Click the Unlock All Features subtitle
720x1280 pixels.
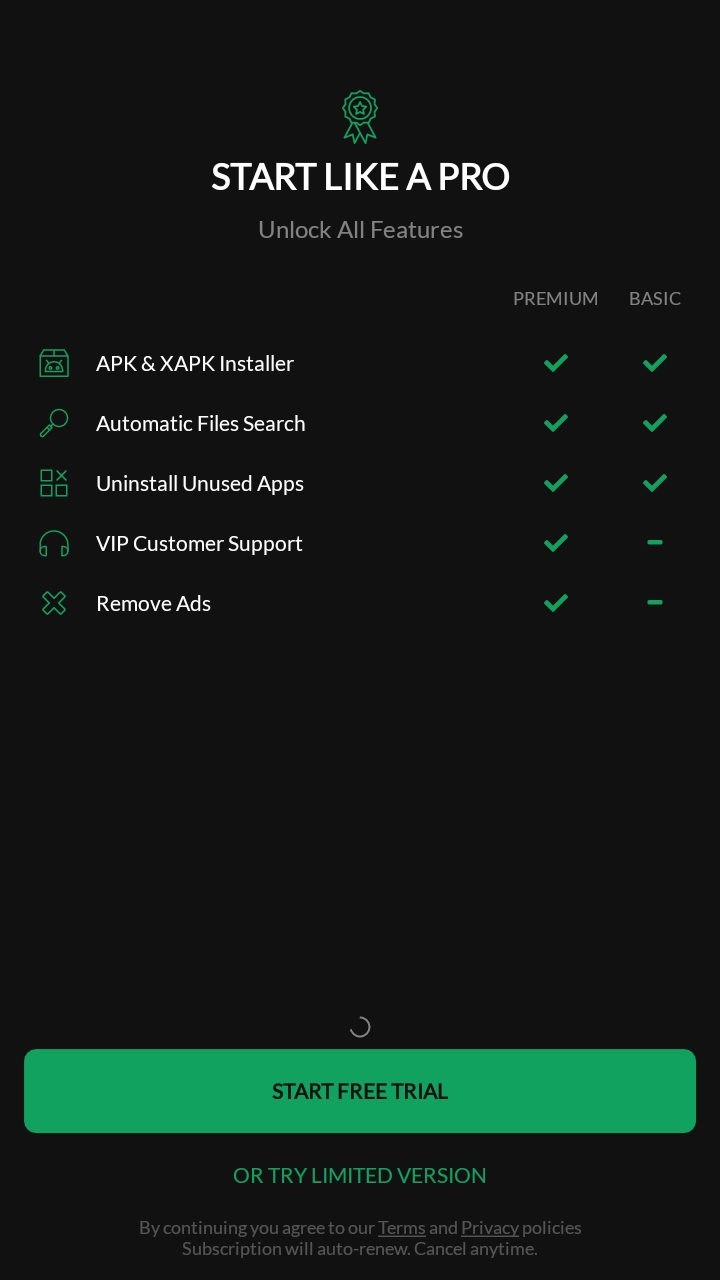coord(360,229)
